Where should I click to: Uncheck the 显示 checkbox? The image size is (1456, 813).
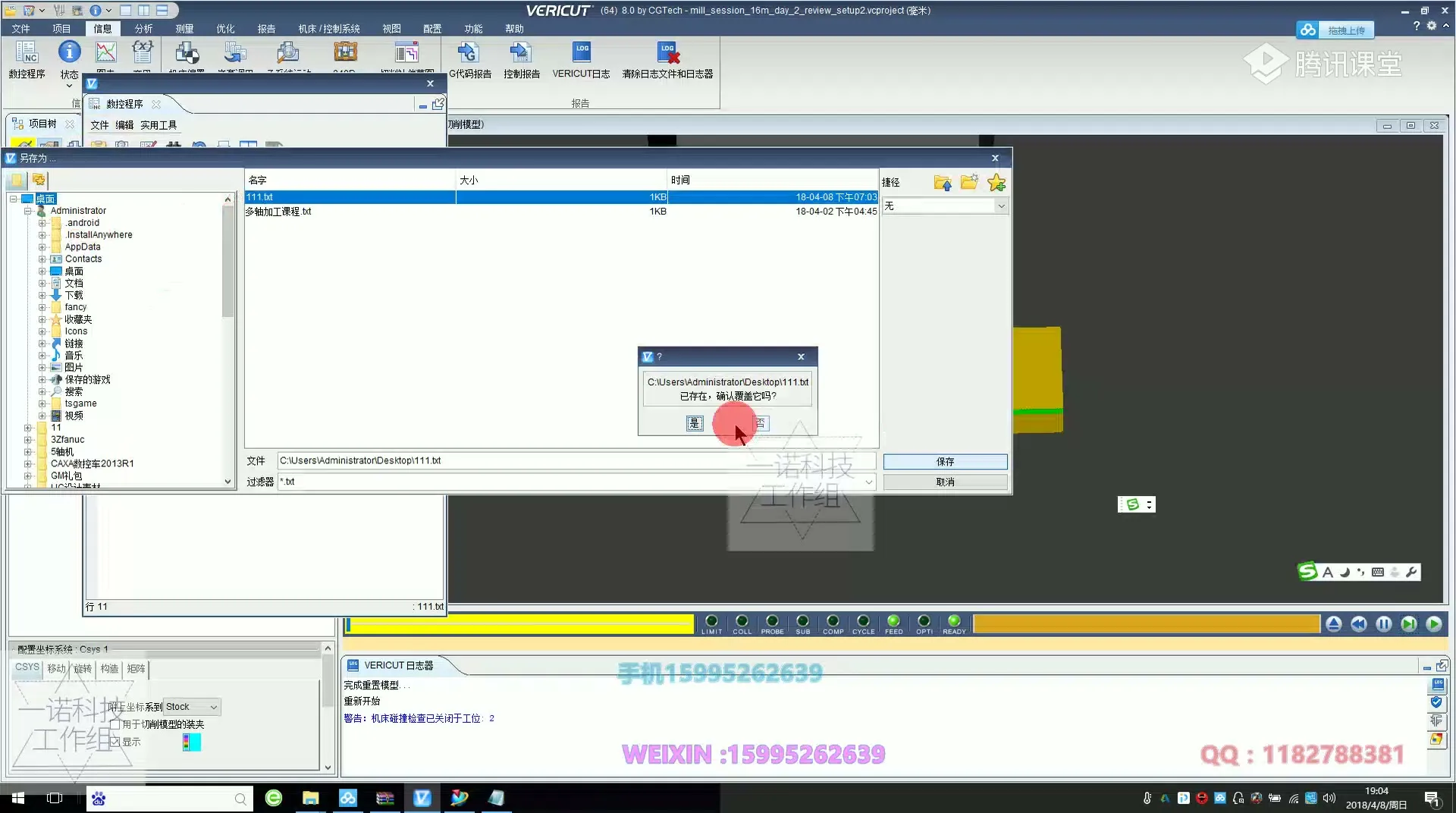[116, 742]
